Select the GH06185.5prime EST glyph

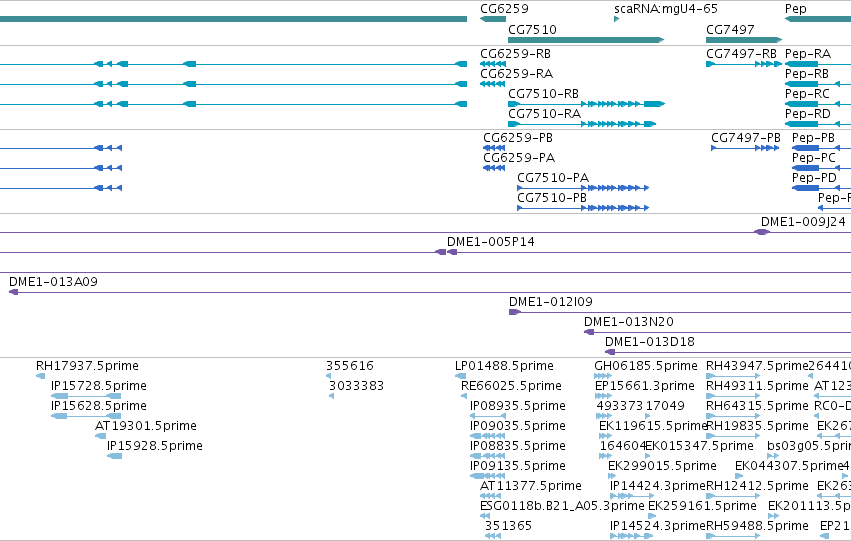pyautogui.click(x=603, y=375)
